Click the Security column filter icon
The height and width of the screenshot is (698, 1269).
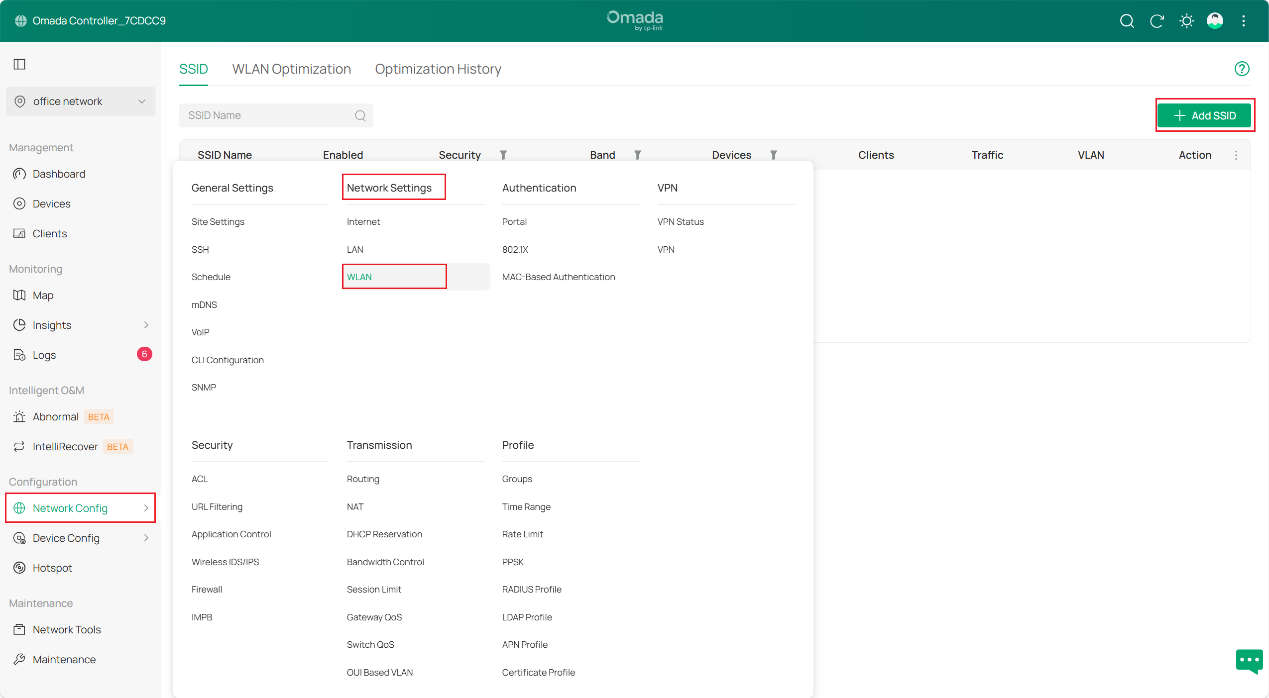click(504, 155)
